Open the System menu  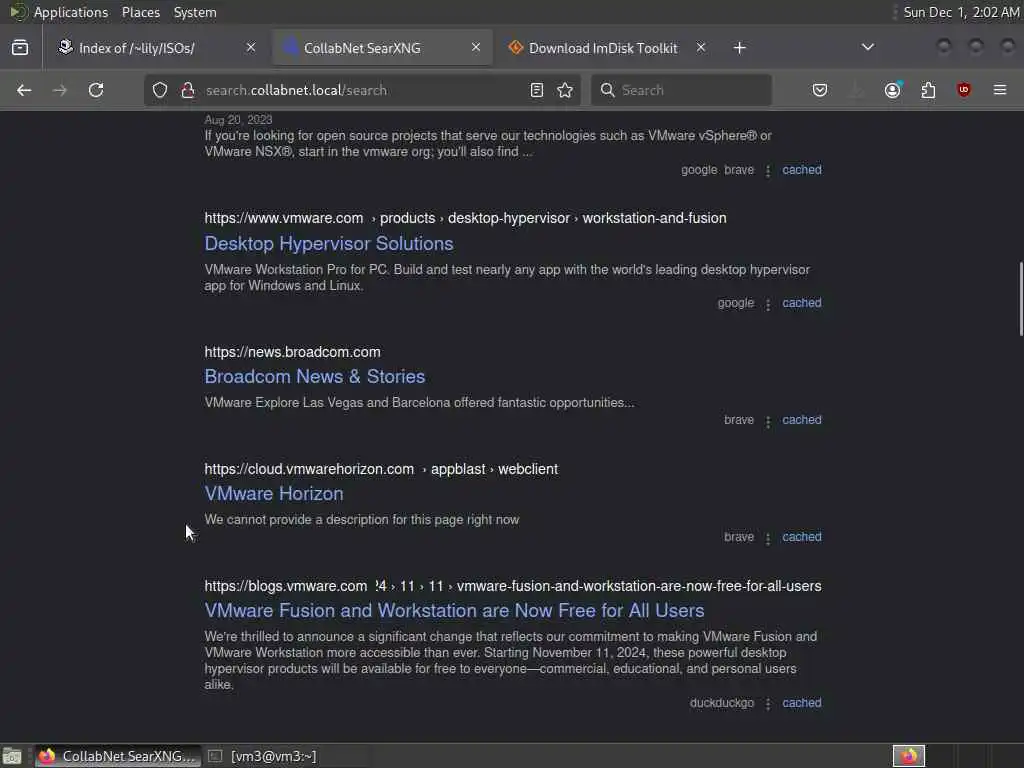195,12
